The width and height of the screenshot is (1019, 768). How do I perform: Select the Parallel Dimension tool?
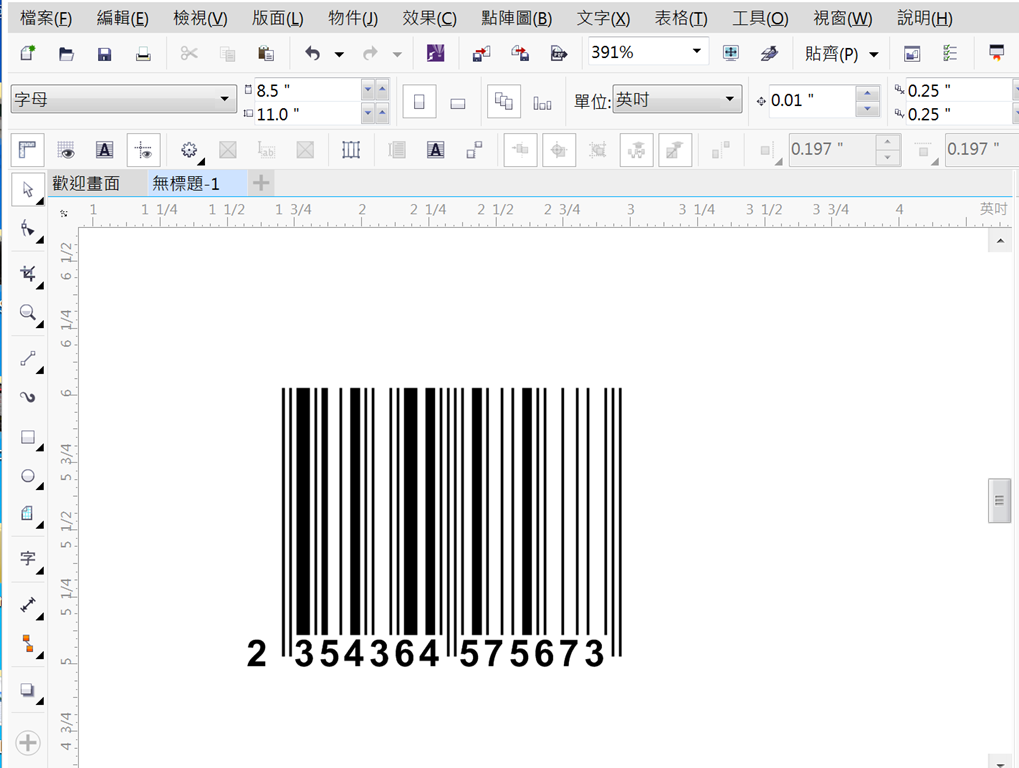[x=27, y=605]
